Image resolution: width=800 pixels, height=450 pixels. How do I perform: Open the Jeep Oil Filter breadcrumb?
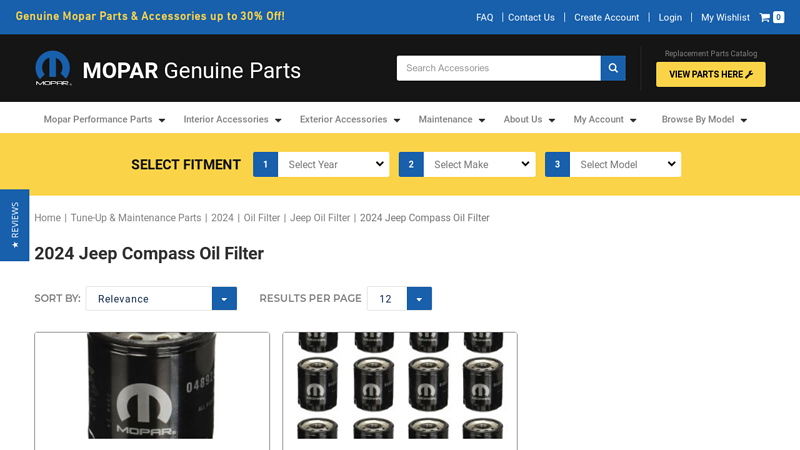[x=320, y=218]
